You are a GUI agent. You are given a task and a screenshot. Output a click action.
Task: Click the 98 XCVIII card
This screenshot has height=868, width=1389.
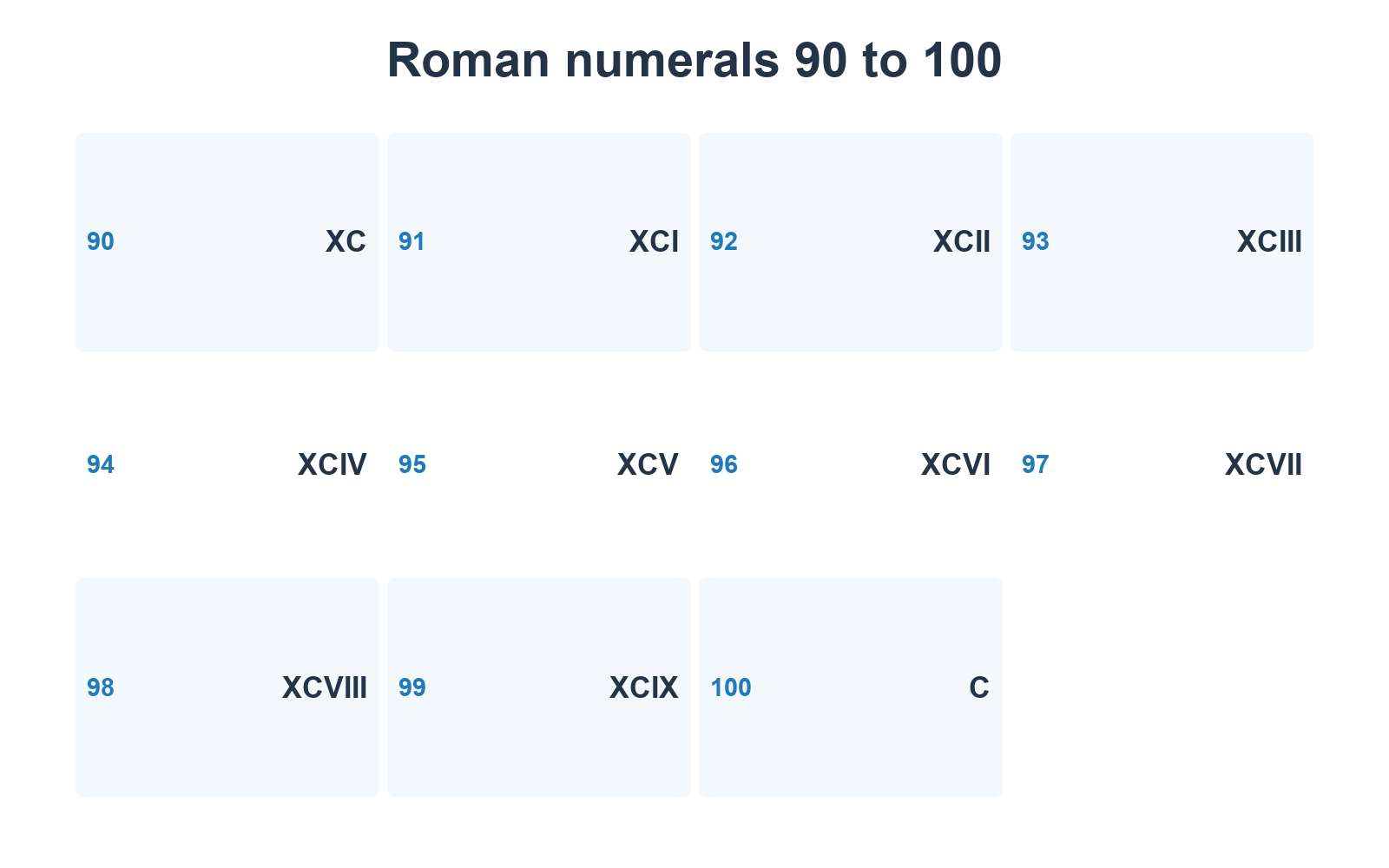(227, 687)
